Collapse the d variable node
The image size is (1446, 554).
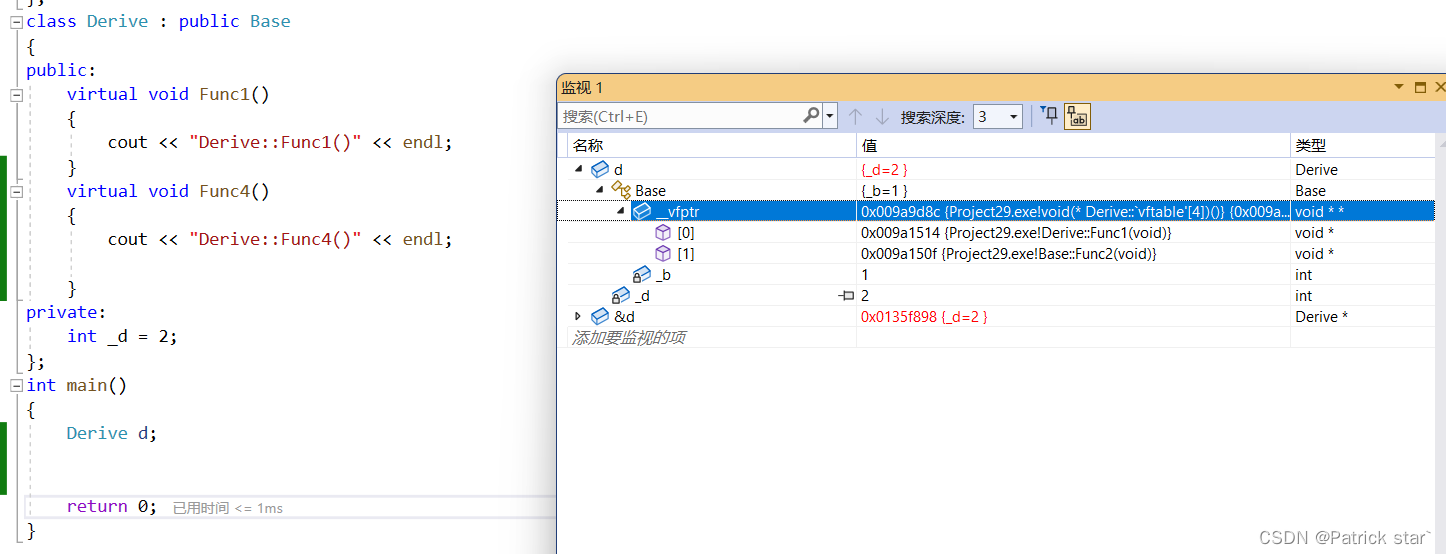coord(579,170)
